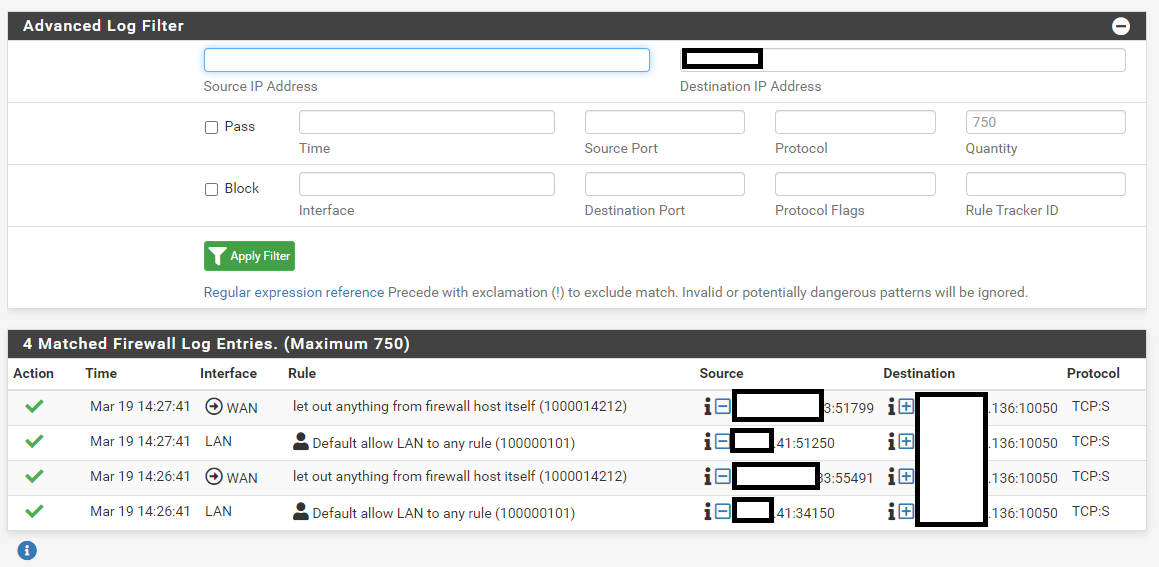Click destination plus icon in 14:26:41 WAN row
The image size is (1159, 567).
pos(906,477)
